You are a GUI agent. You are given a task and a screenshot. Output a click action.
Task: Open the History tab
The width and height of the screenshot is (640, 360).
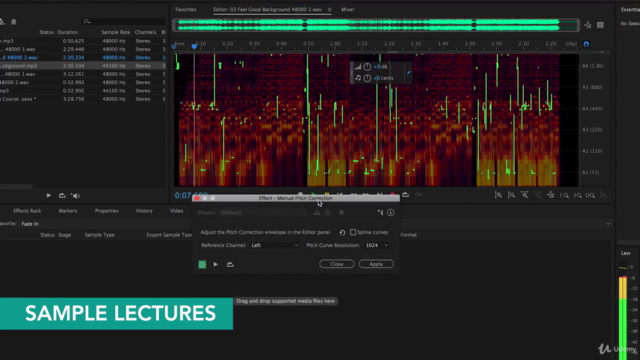click(x=144, y=211)
